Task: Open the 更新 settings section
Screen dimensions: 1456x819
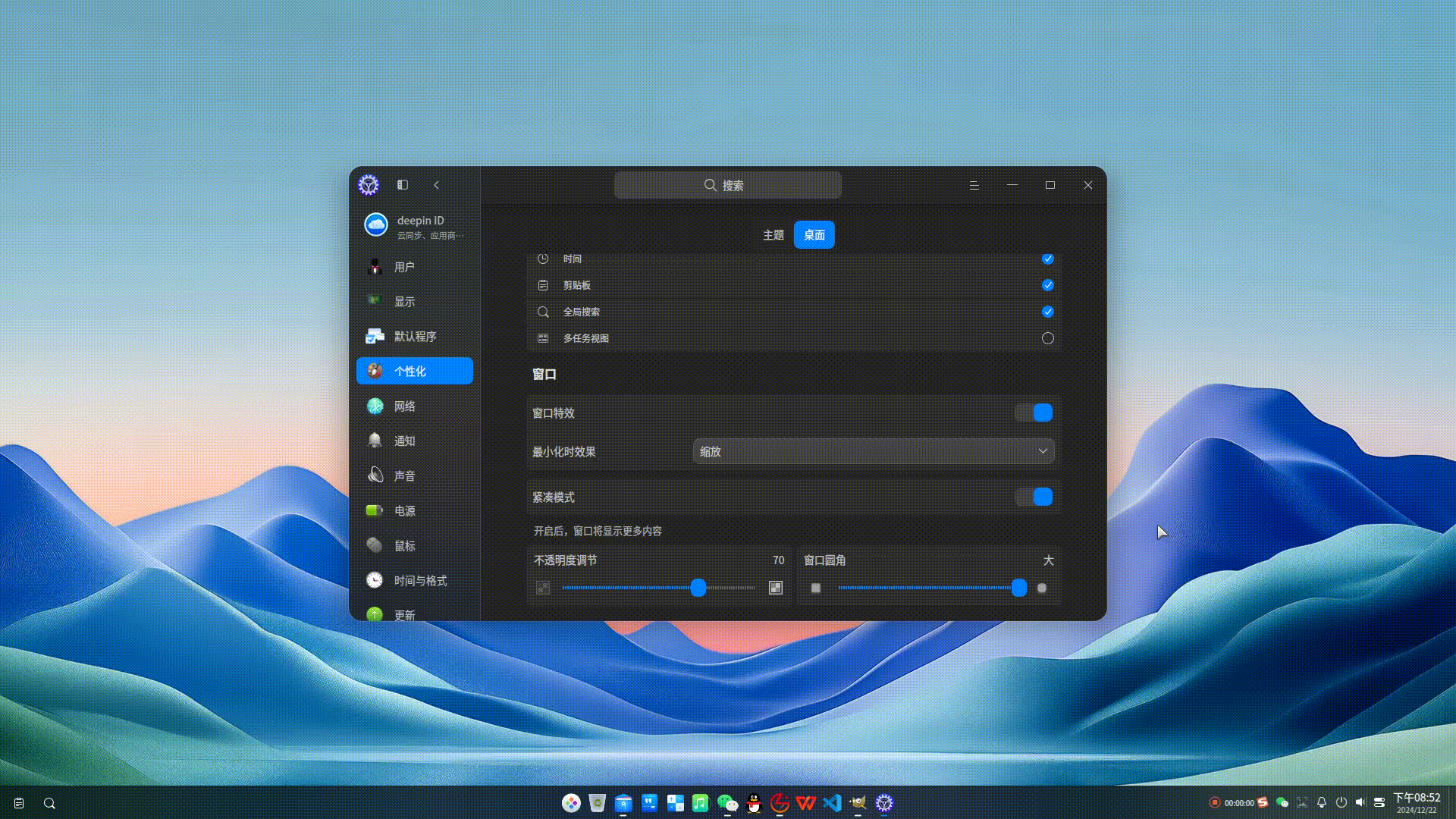Action: click(415, 613)
